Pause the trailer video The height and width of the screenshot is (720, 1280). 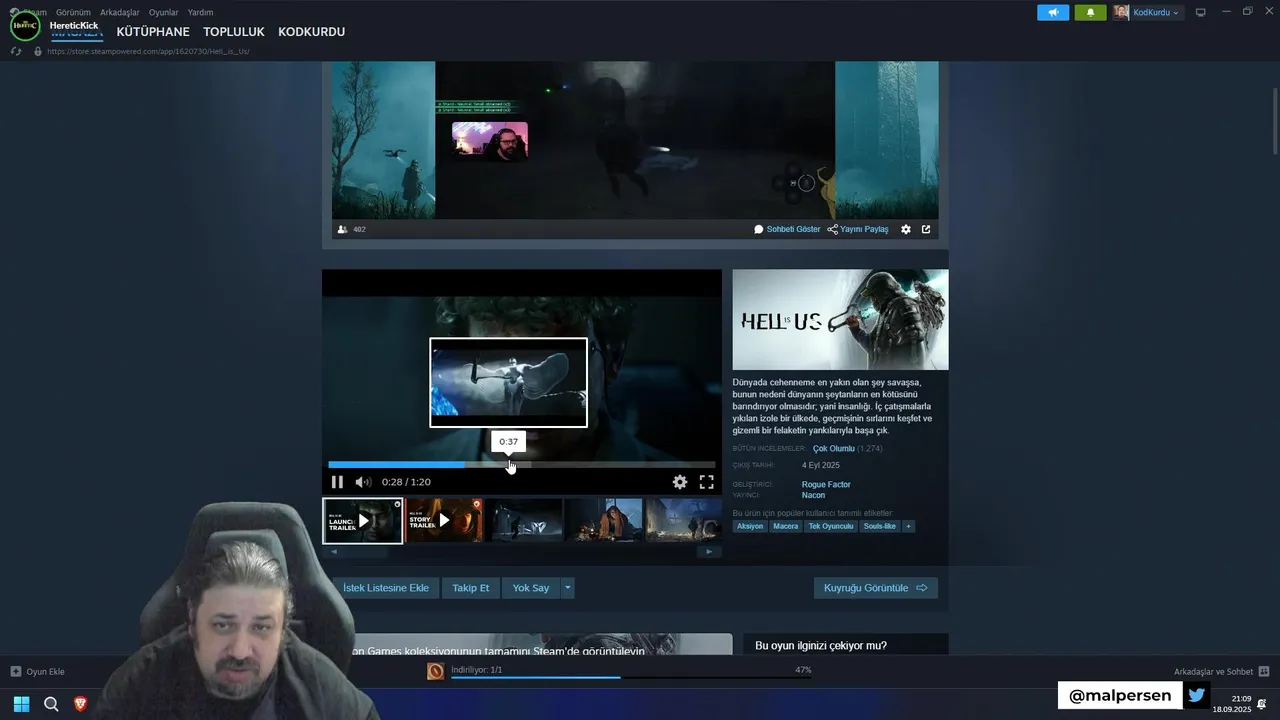(337, 482)
